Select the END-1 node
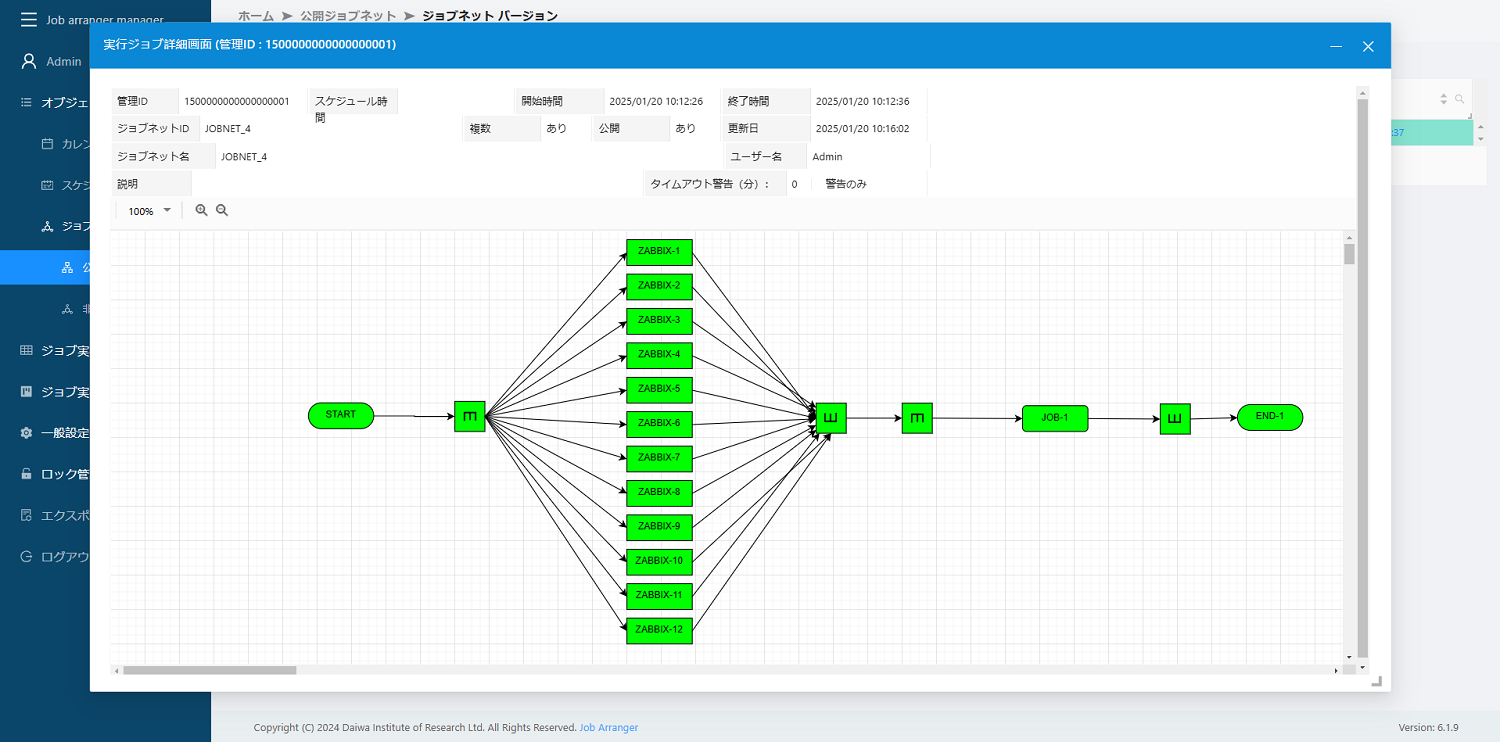Screen dimensions: 1500x742 (1270, 417)
